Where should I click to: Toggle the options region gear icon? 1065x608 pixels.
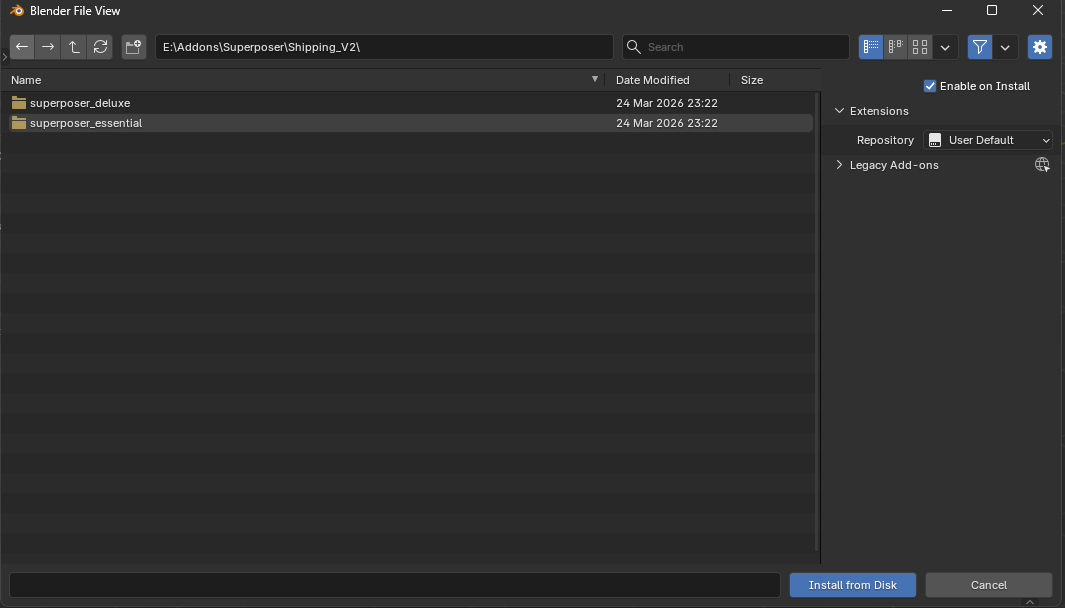1040,47
